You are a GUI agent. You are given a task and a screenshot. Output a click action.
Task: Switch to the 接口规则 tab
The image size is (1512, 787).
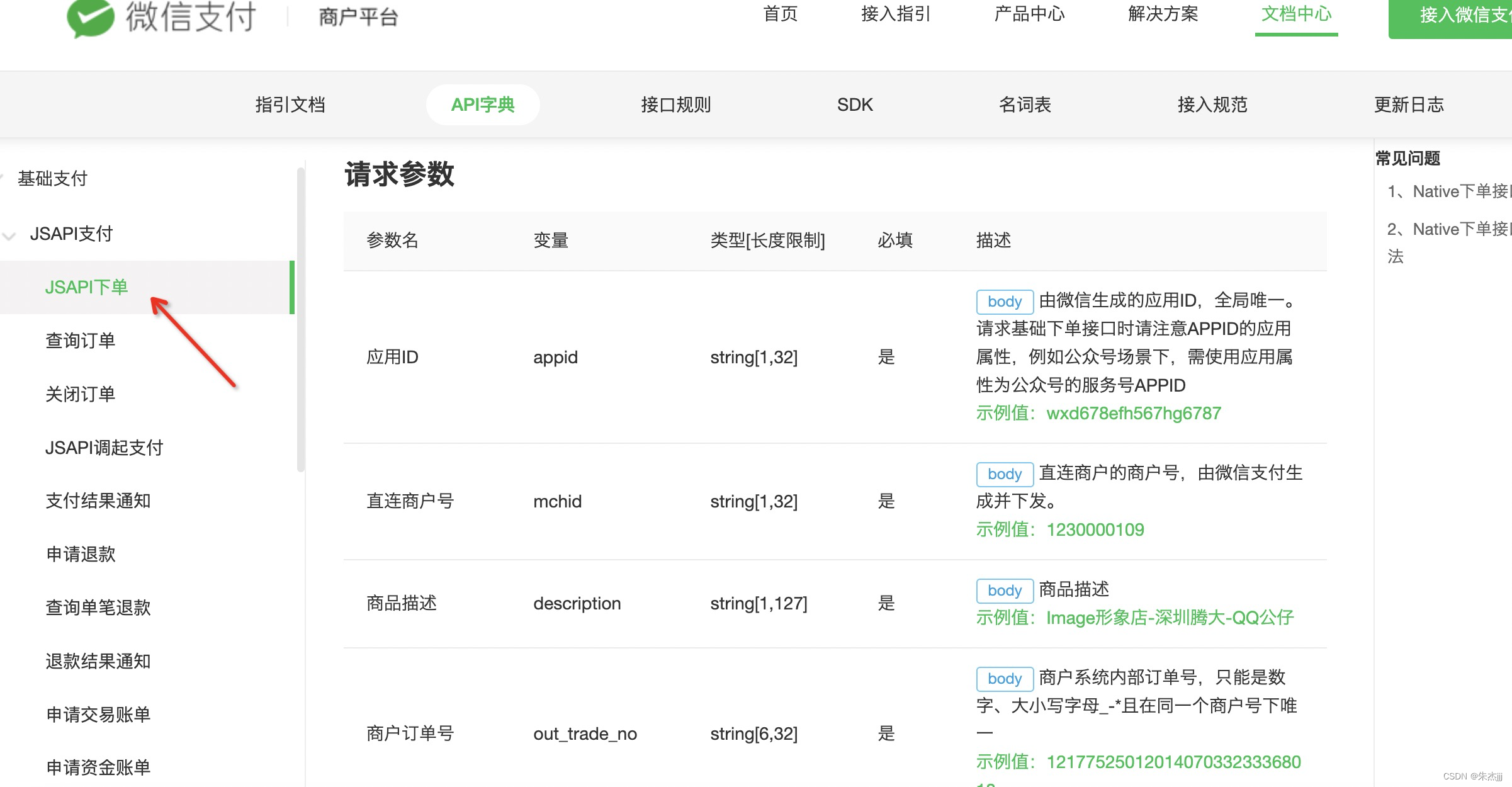pos(674,105)
